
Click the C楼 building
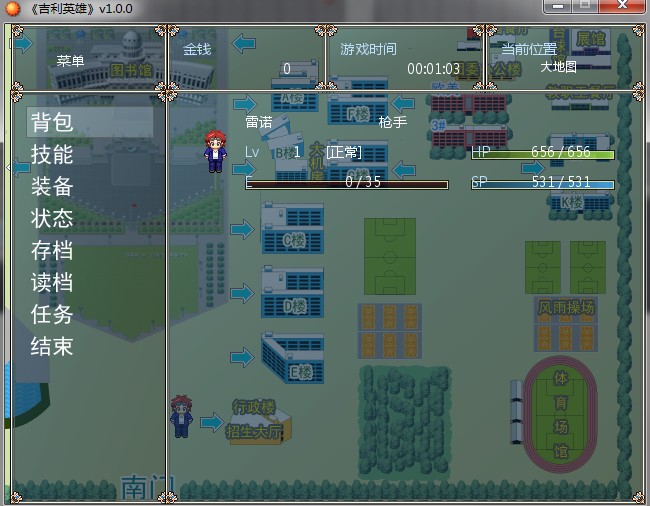[x=293, y=228]
